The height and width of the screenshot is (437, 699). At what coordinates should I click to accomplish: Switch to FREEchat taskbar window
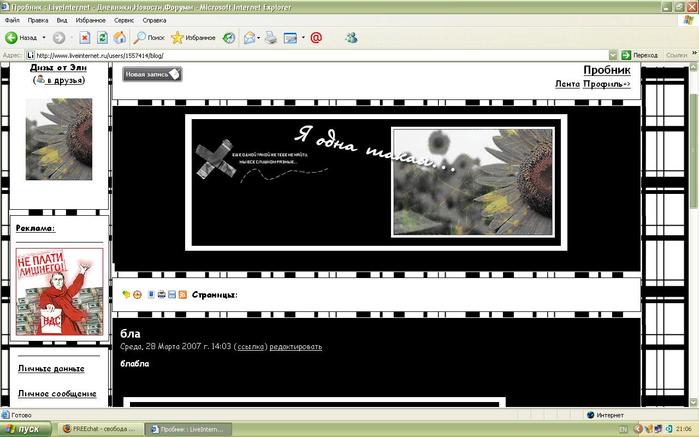click(x=101, y=429)
